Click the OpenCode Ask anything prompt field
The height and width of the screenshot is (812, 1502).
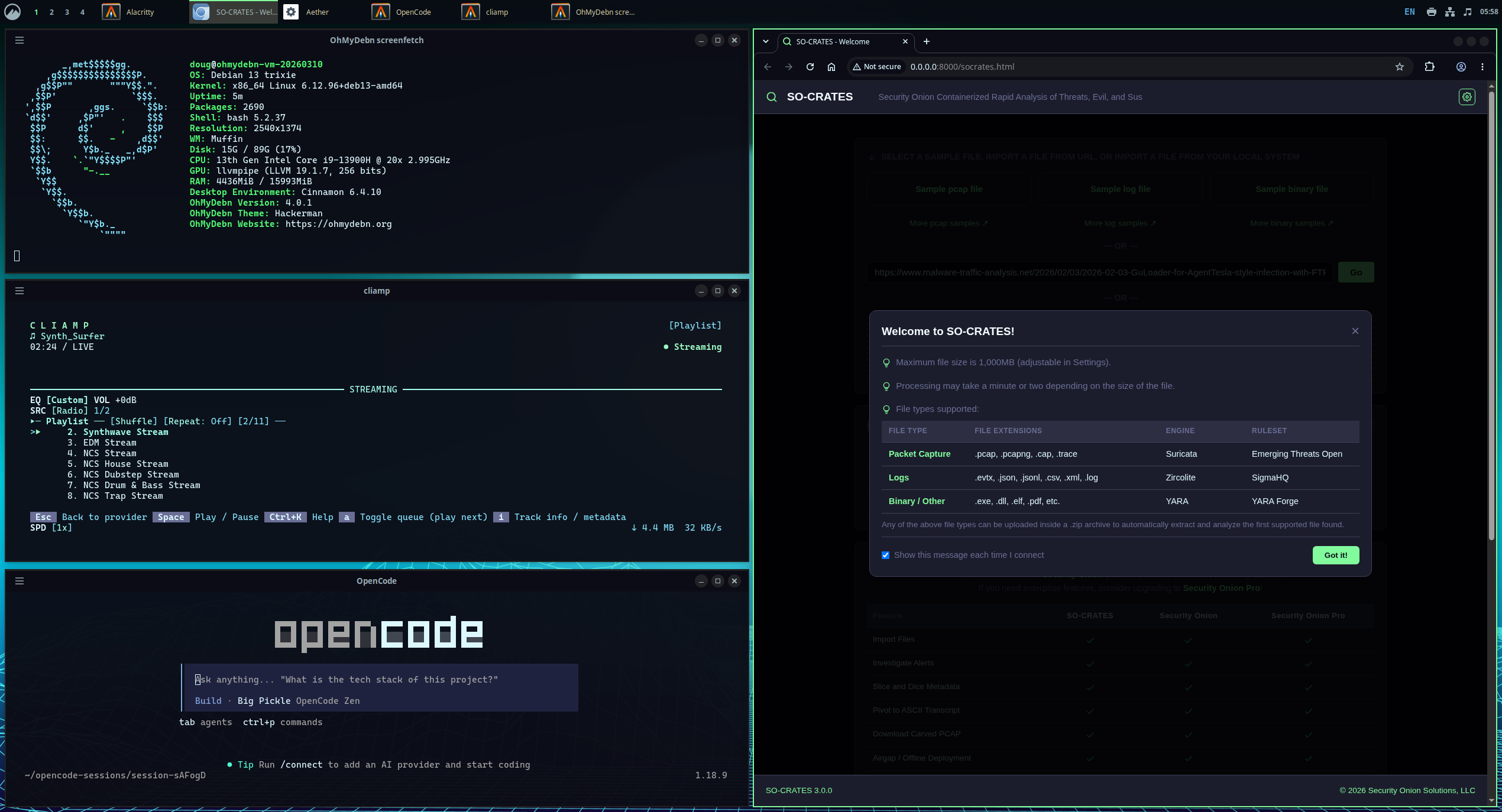[381, 680]
